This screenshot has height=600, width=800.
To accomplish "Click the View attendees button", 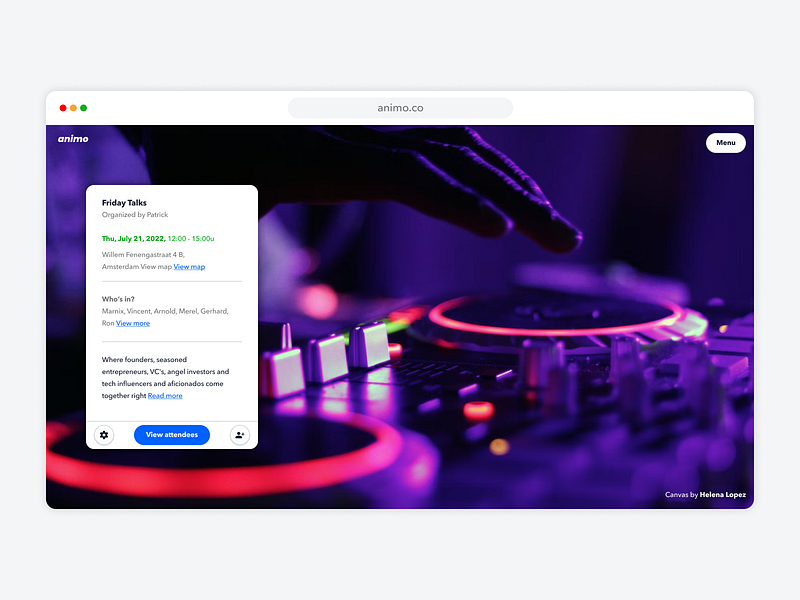I will [x=172, y=435].
